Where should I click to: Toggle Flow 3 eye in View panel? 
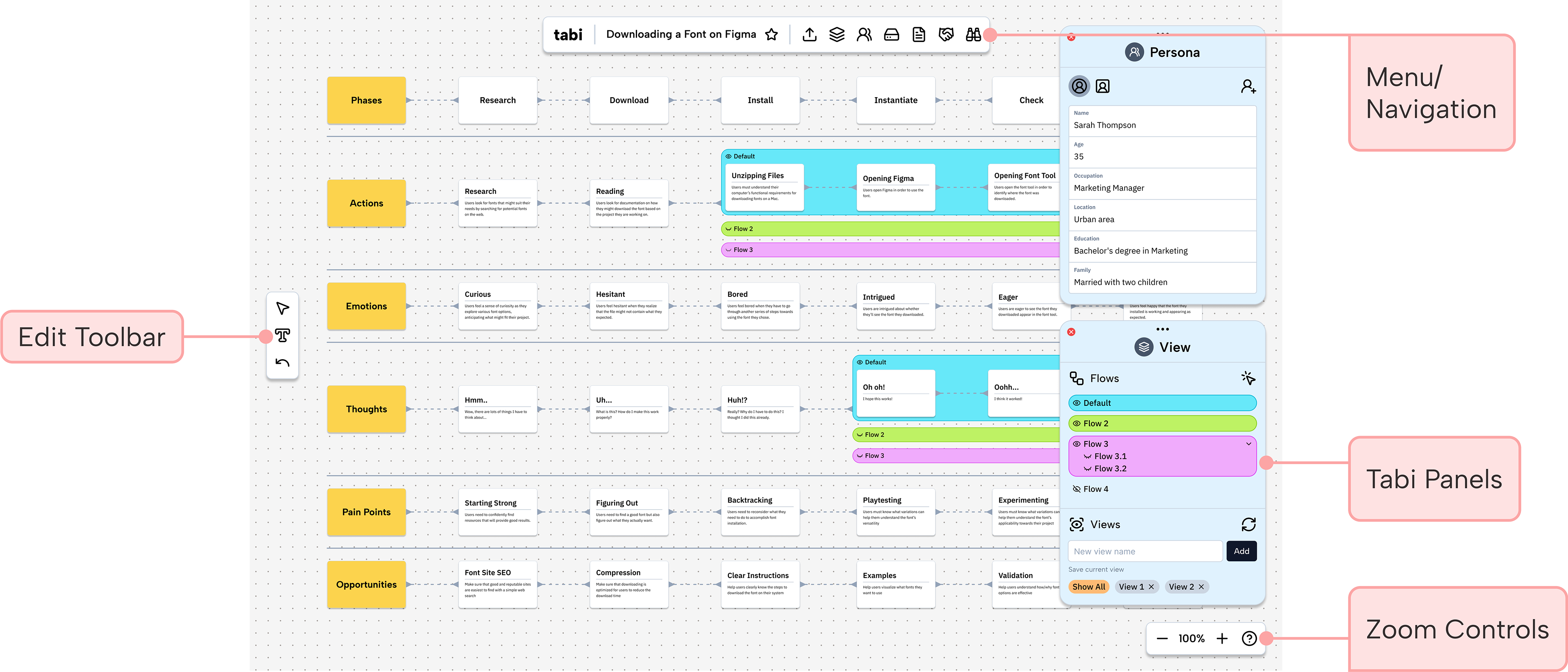point(1076,444)
